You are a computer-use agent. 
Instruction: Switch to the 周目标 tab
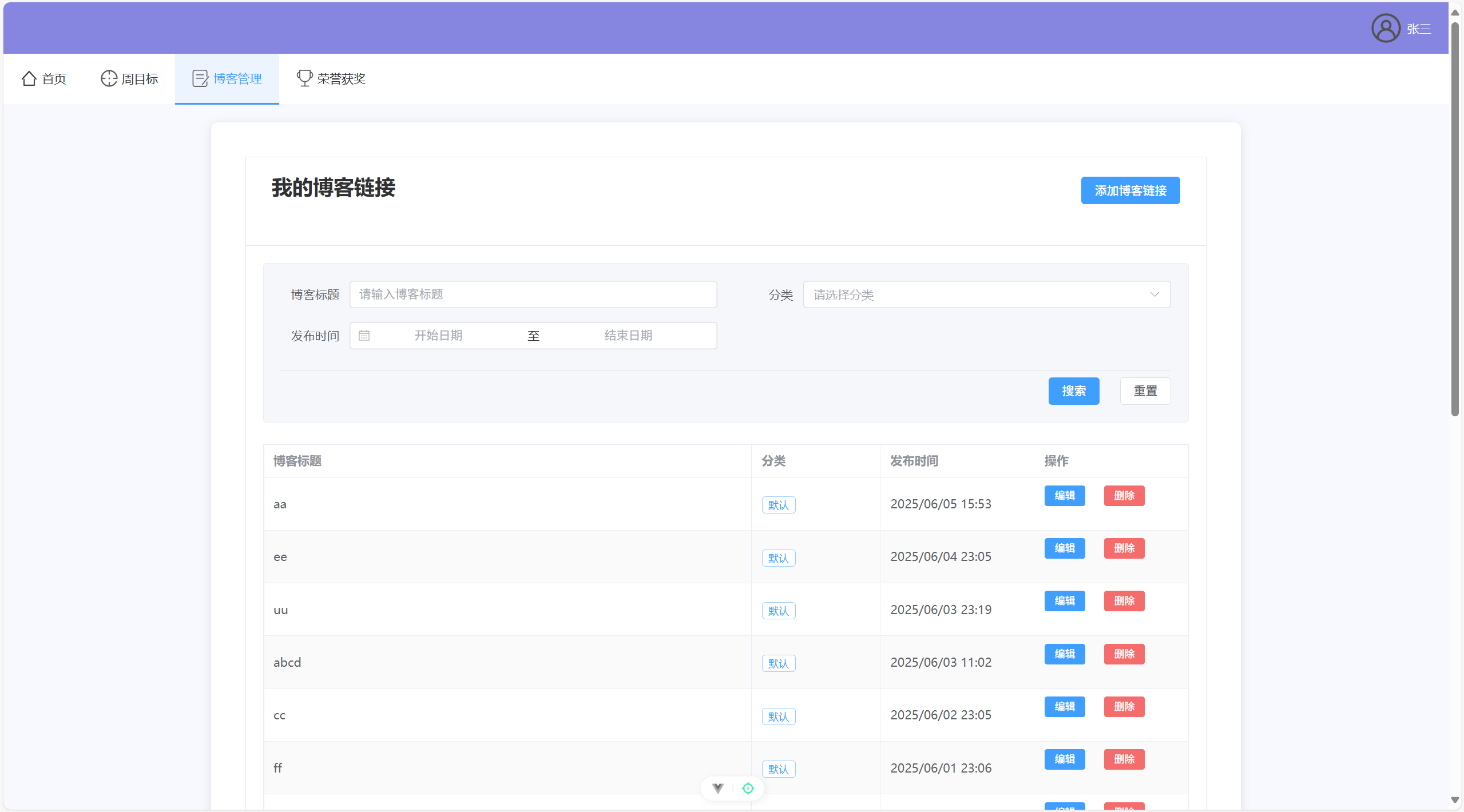point(139,79)
